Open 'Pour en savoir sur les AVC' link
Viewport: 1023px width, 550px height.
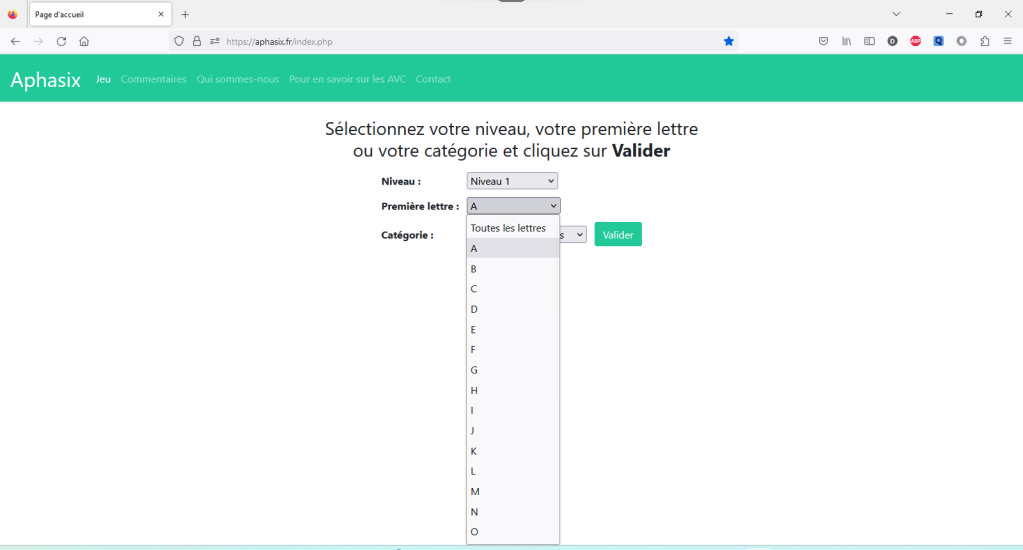click(347, 79)
